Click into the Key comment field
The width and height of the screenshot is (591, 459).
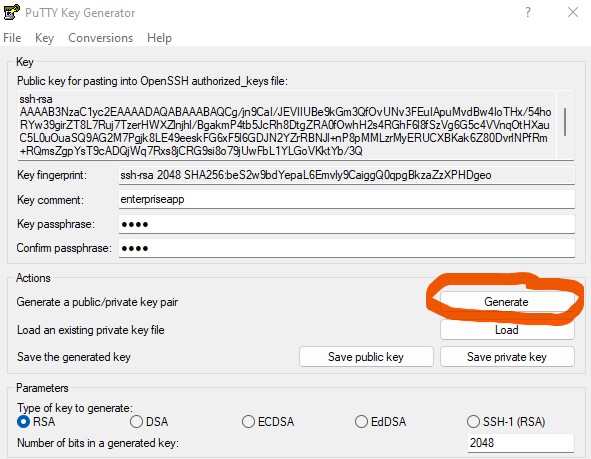[x=347, y=199]
